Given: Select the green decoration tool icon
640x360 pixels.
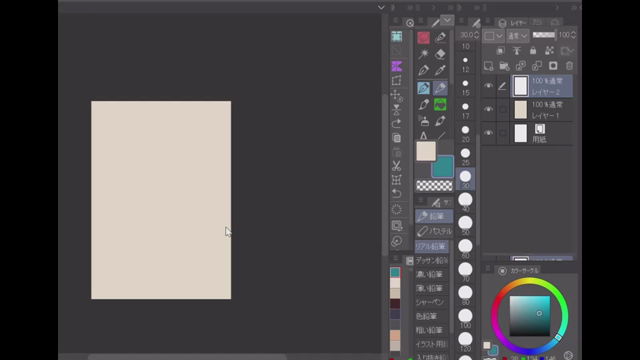Looking at the screenshot, I should click(440, 104).
